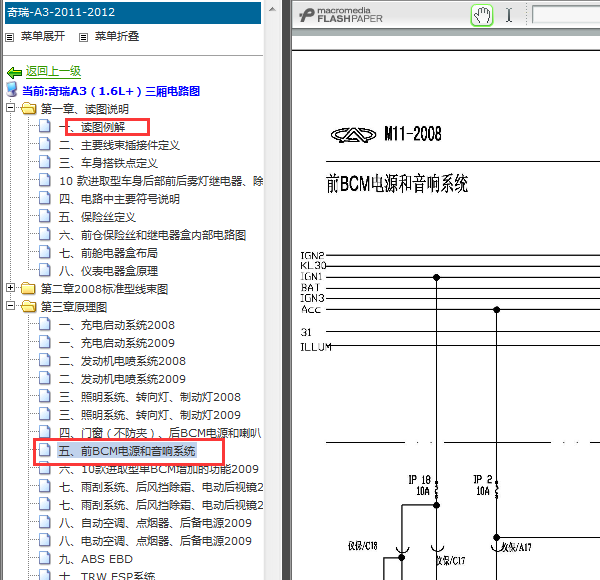This screenshot has width=600, height=580.
Task: Follow the 返回上一级 link
Action: [x=53, y=71]
